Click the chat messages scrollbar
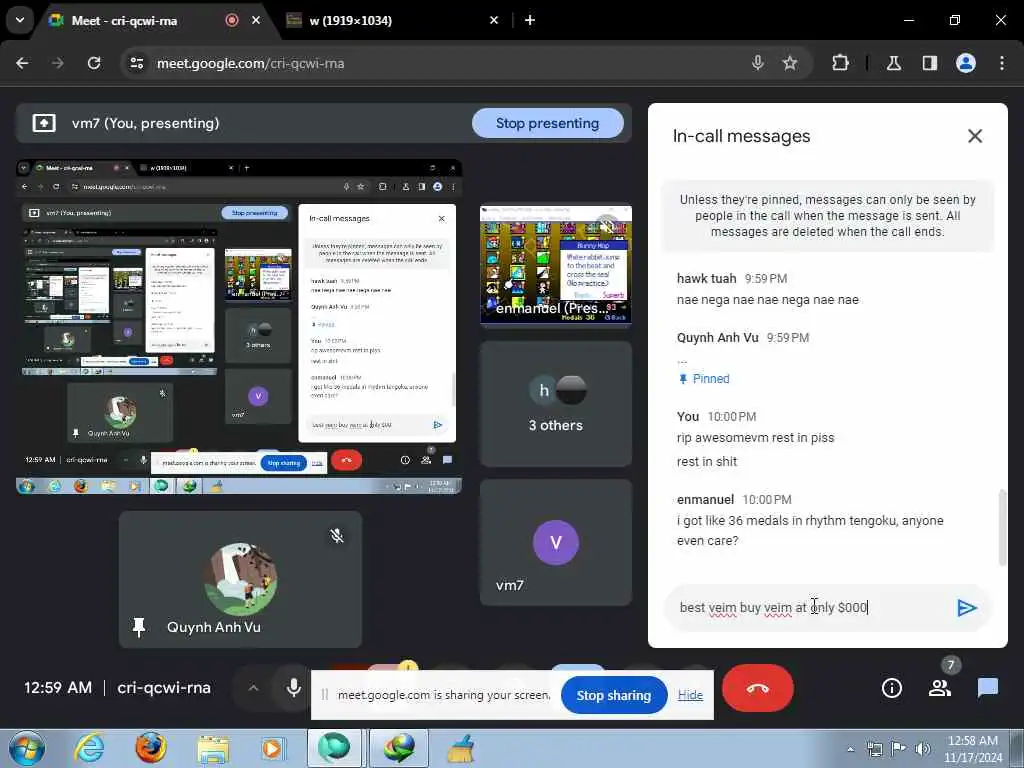Image resolution: width=1024 pixels, height=768 pixels. [x=1002, y=528]
